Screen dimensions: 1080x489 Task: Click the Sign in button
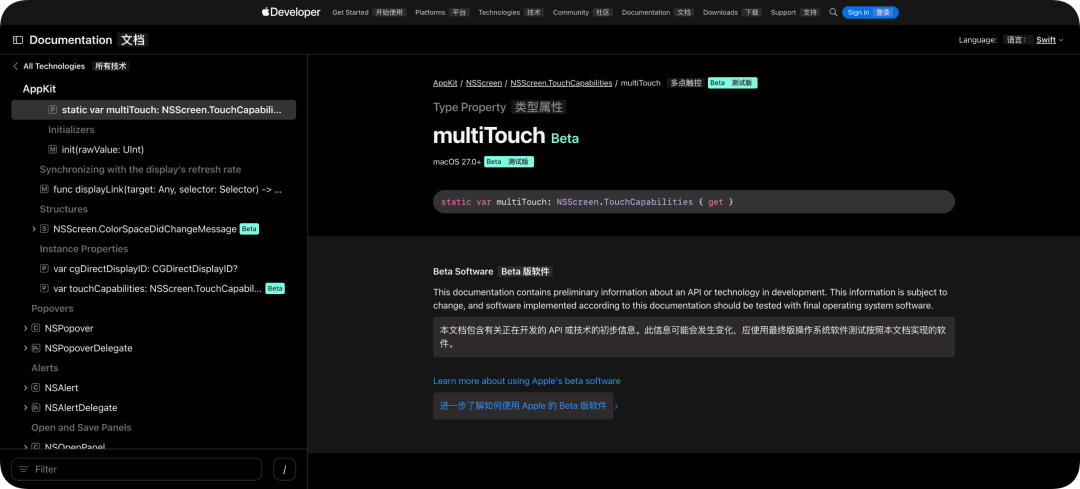click(870, 12)
